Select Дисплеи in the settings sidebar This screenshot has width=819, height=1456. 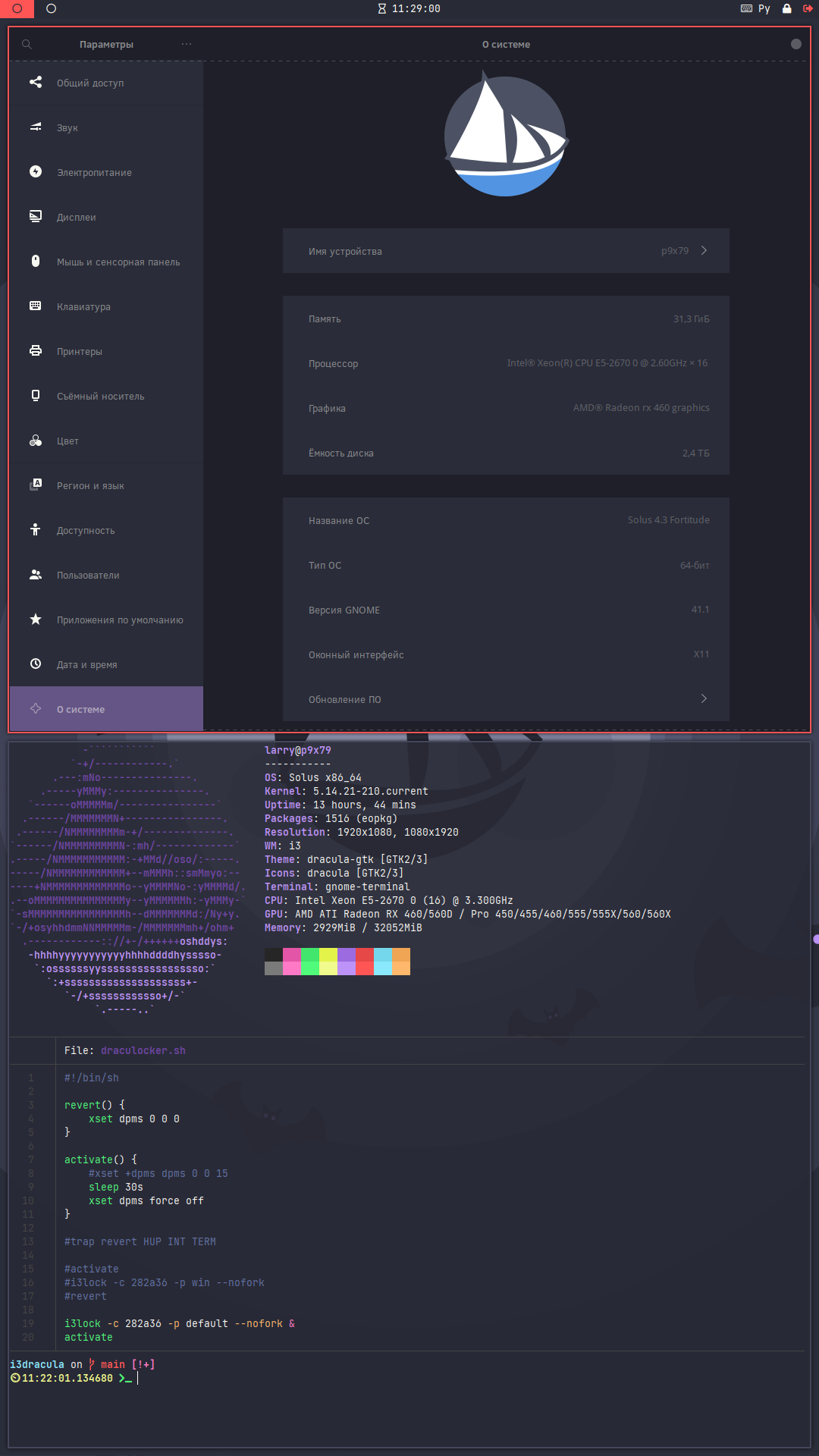pyautogui.click(x=106, y=217)
